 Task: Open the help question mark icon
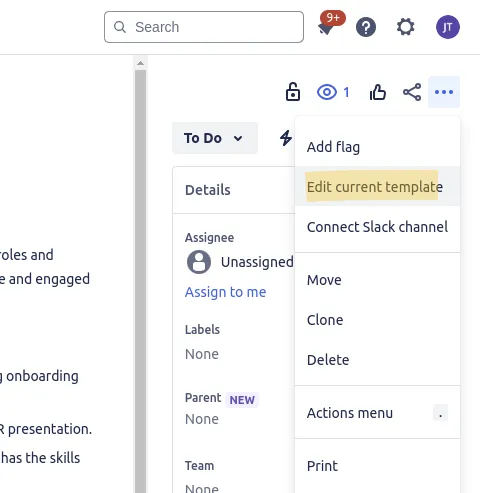[x=366, y=27]
